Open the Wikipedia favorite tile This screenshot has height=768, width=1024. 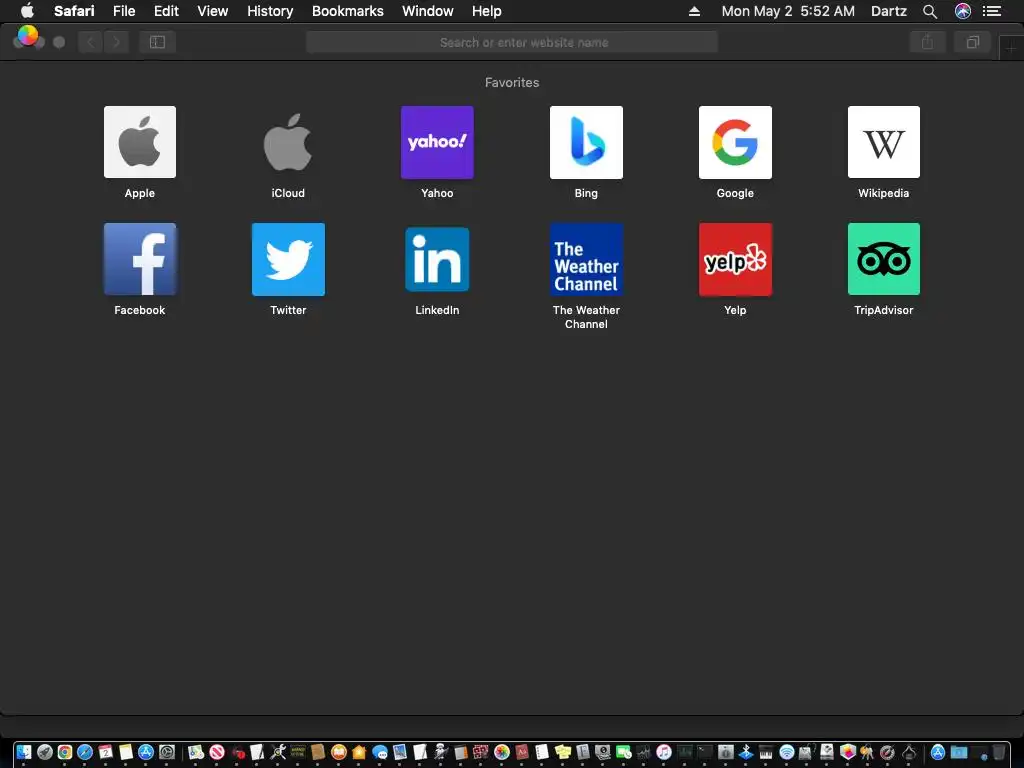point(884,142)
